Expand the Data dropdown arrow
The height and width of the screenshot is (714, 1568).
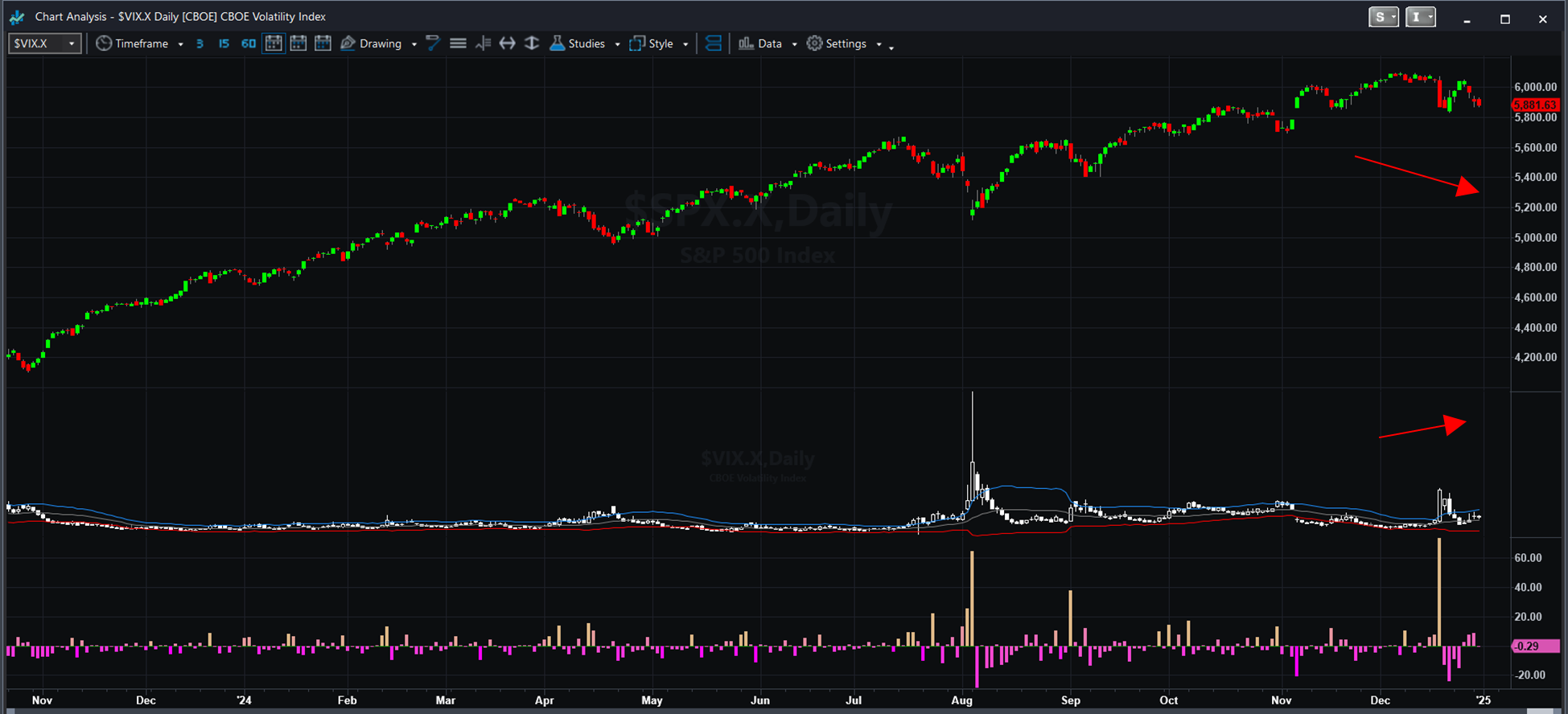(794, 44)
